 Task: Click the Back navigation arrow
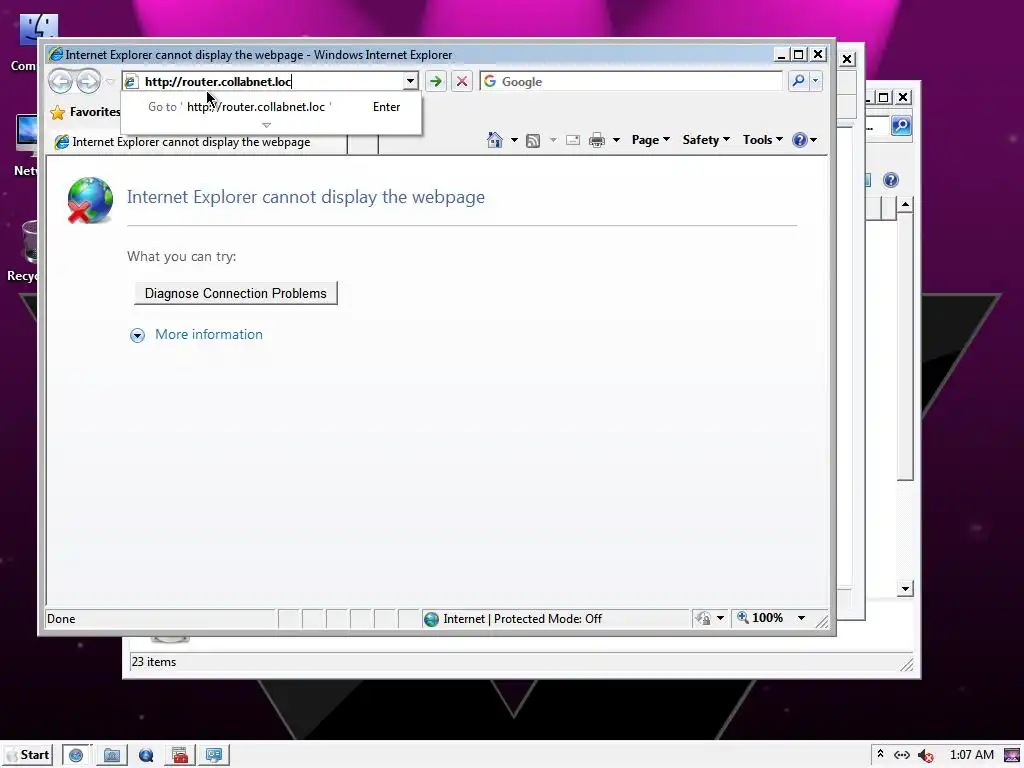61,82
